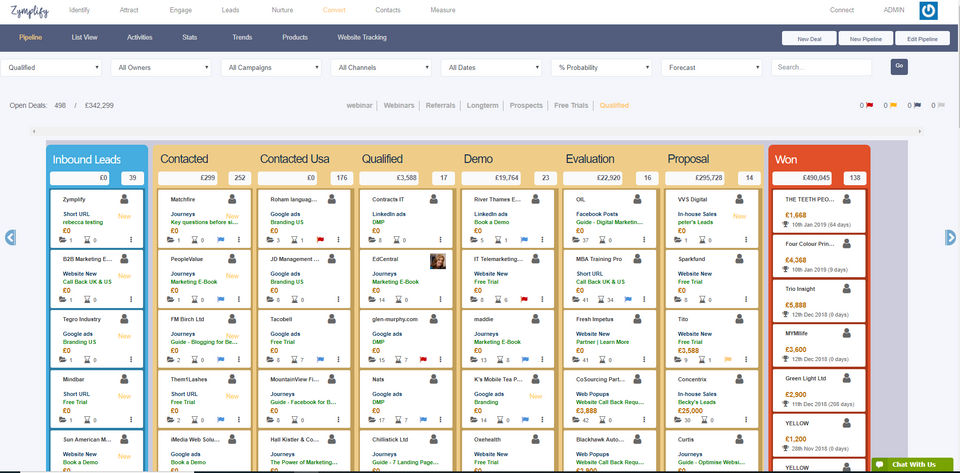Open Chat With Us widget

(x=912, y=464)
